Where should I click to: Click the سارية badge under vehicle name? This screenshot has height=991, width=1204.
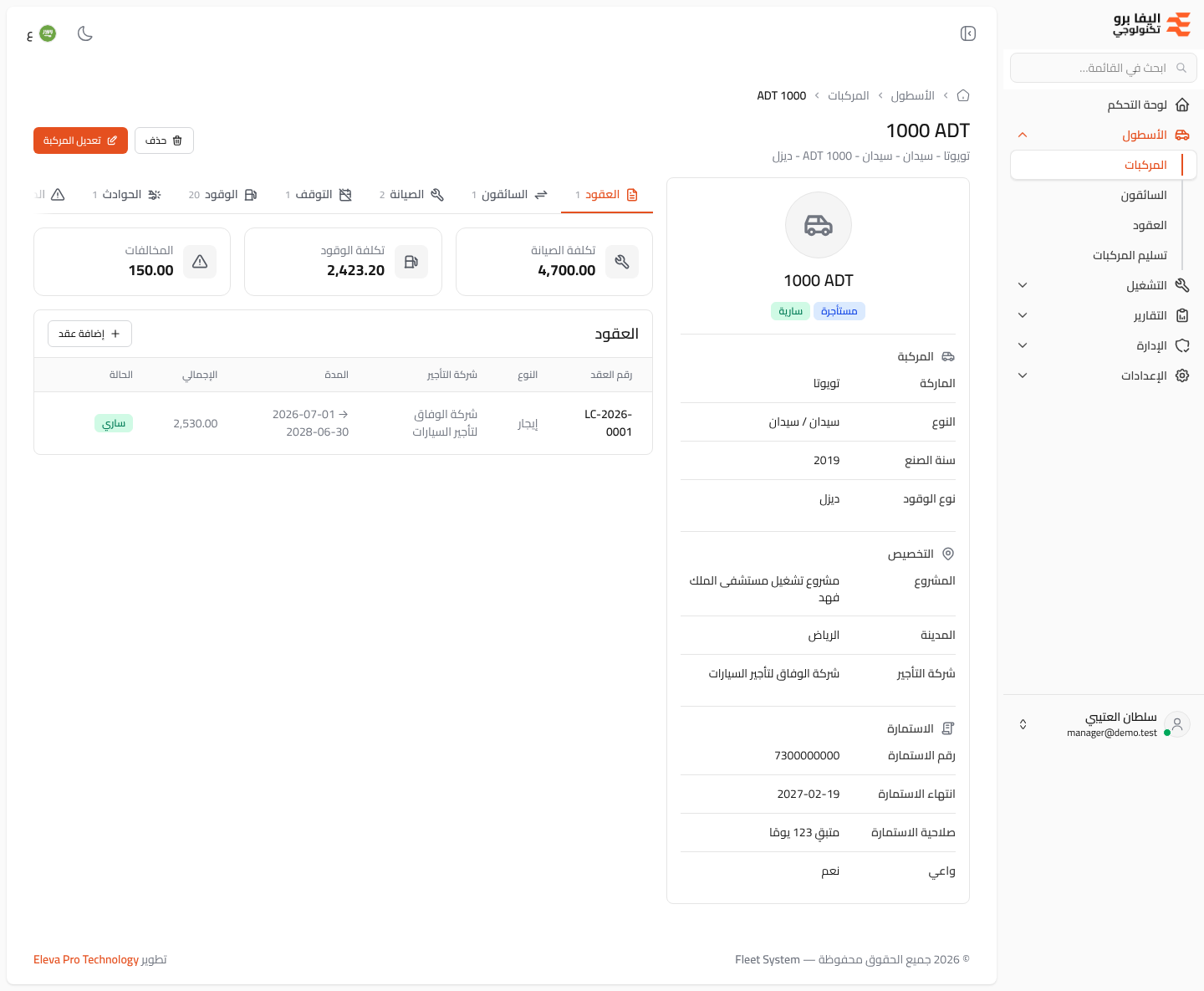[790, 311]
